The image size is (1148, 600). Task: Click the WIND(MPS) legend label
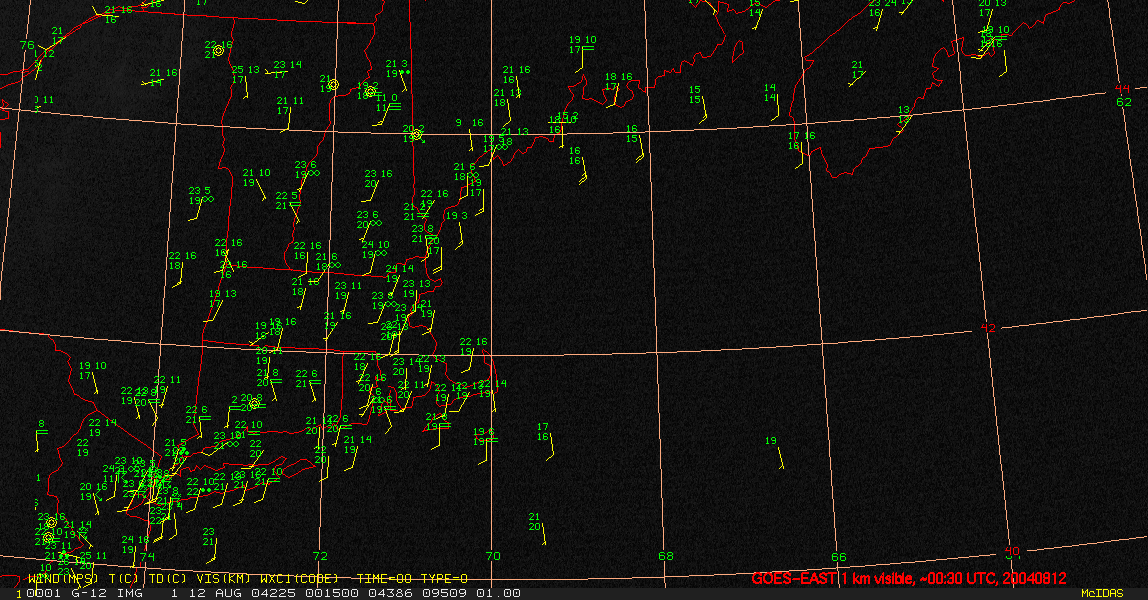tap(62, 579)
